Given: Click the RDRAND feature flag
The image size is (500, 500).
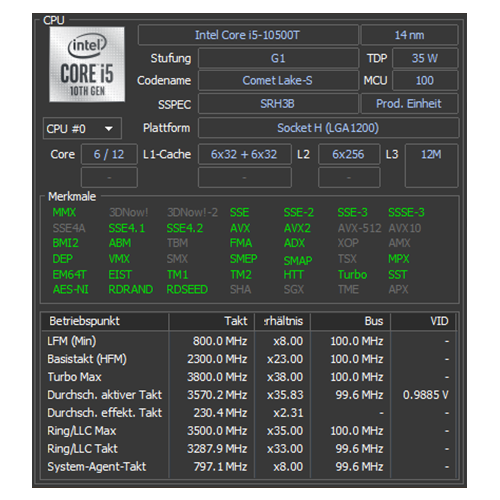Looking at the screenshot, I should tap(131, 289).
